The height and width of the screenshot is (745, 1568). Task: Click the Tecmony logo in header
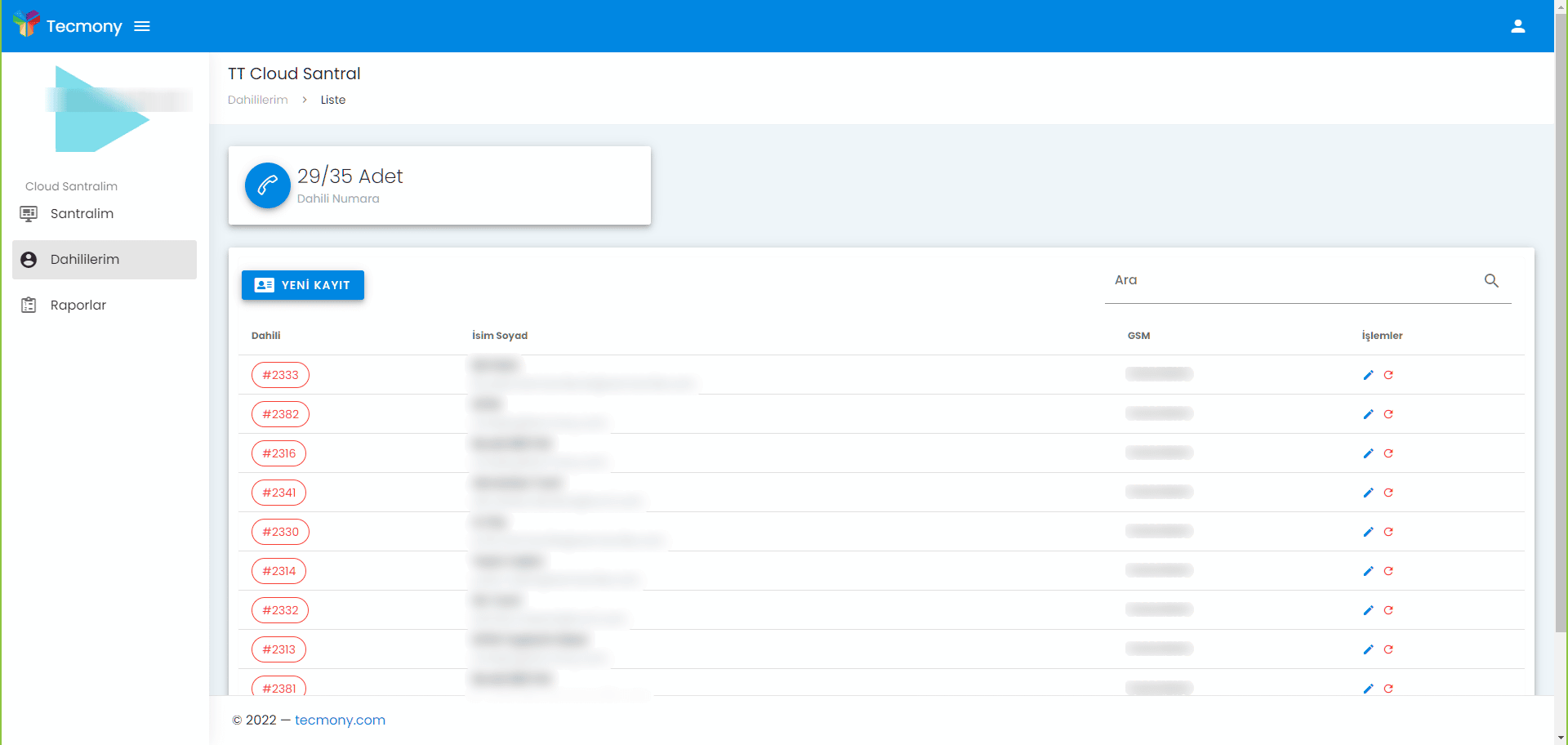[69, 26]
